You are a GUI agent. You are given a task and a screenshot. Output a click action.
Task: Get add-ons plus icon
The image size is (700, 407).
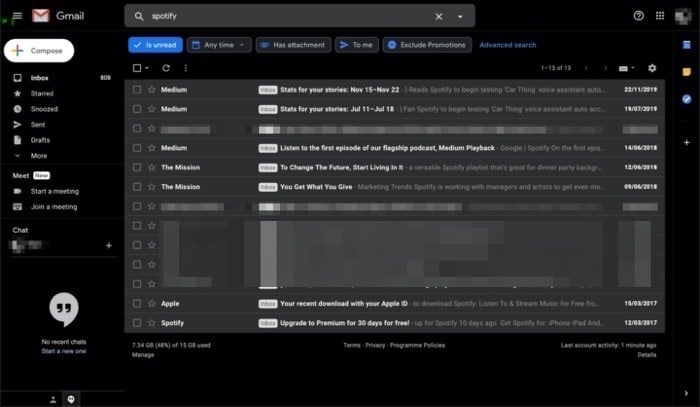(x=687, y=142)
